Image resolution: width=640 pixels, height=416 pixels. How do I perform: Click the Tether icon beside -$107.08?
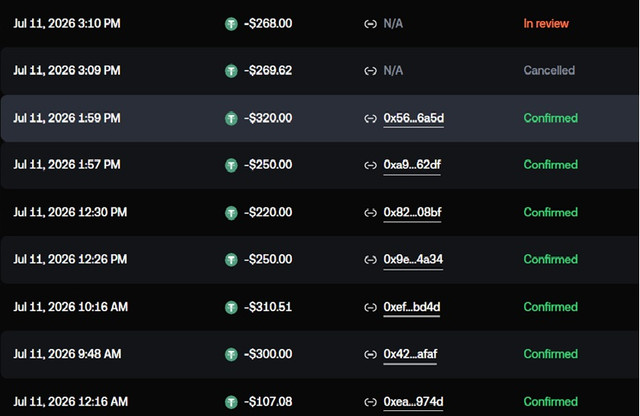[231, 402]
